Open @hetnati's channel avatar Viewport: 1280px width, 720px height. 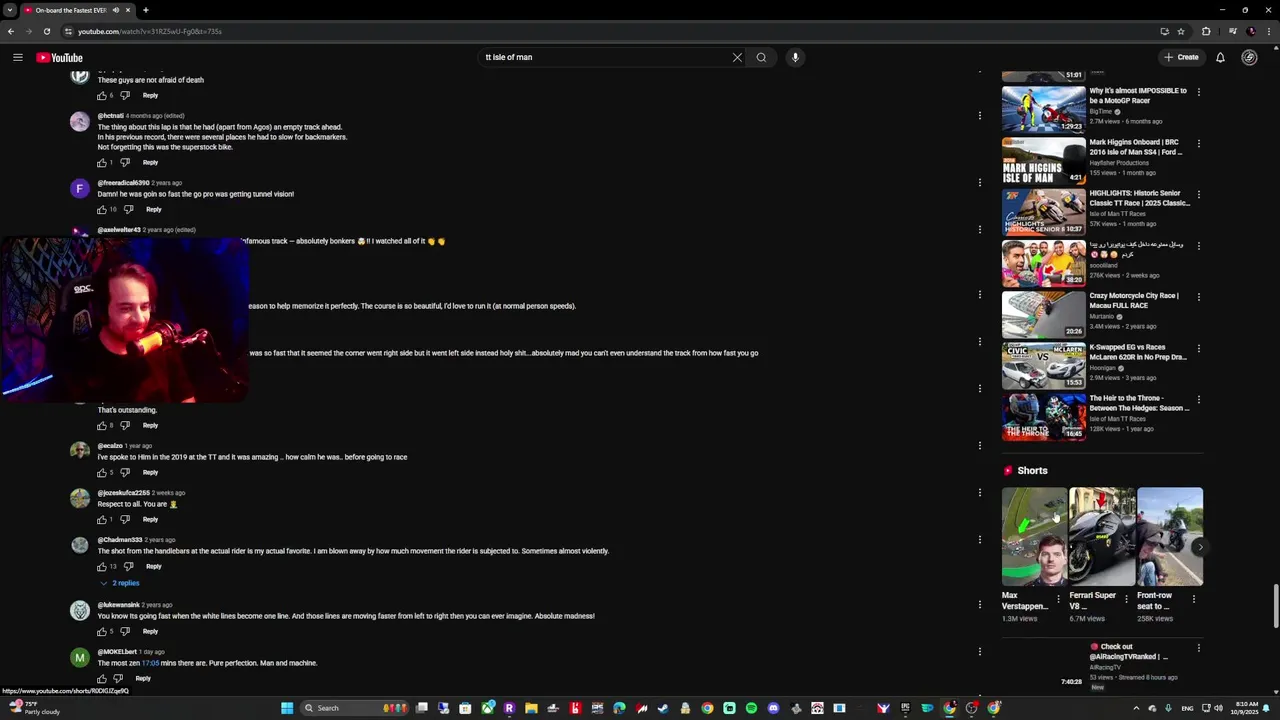pos(80,122)
